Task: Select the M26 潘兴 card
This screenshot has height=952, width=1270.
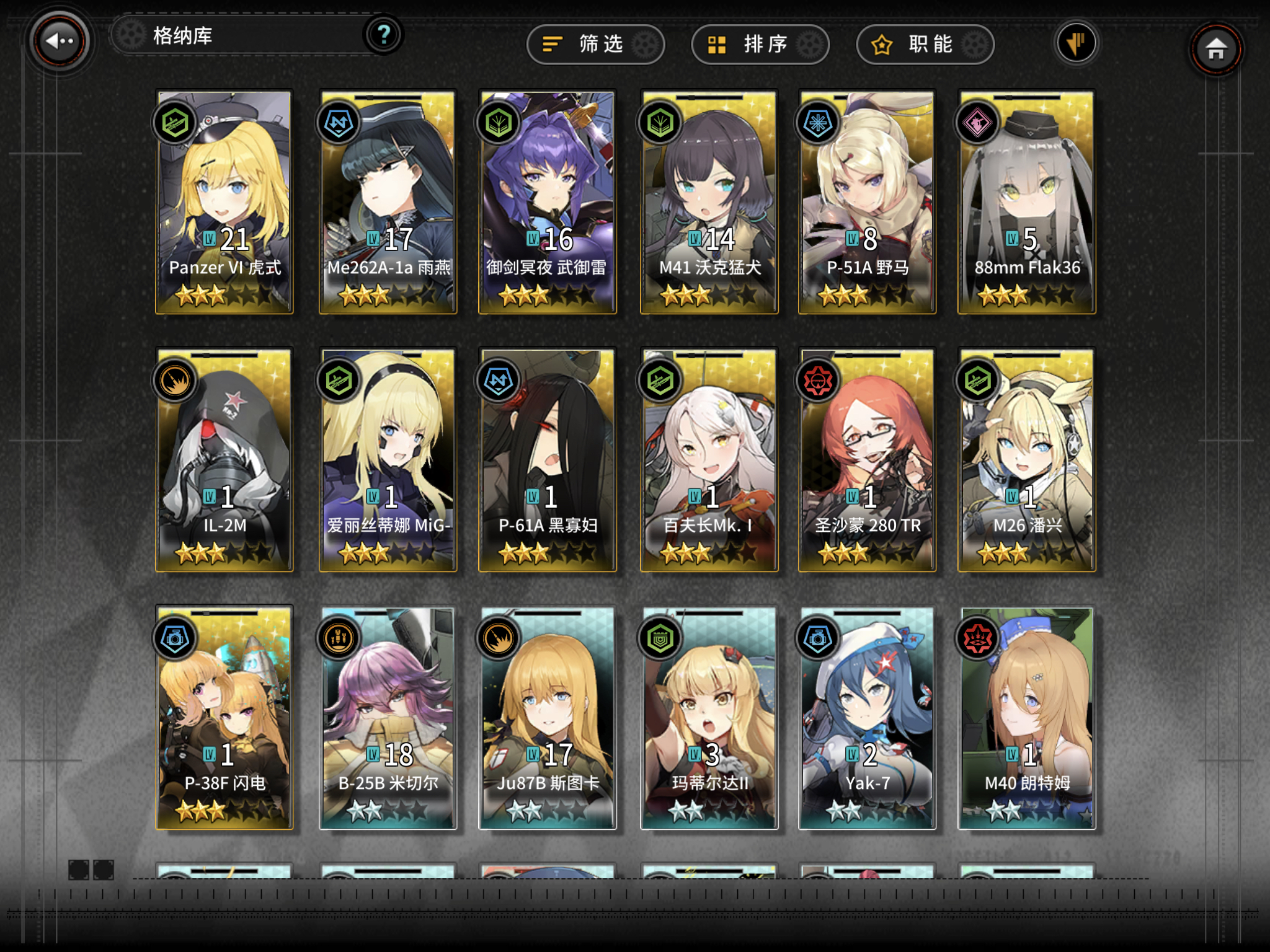Action: [1027, 460]
